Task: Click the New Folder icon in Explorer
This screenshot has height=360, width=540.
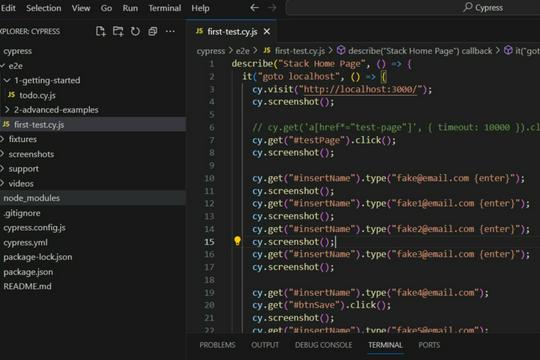Action: click(118, 31)
